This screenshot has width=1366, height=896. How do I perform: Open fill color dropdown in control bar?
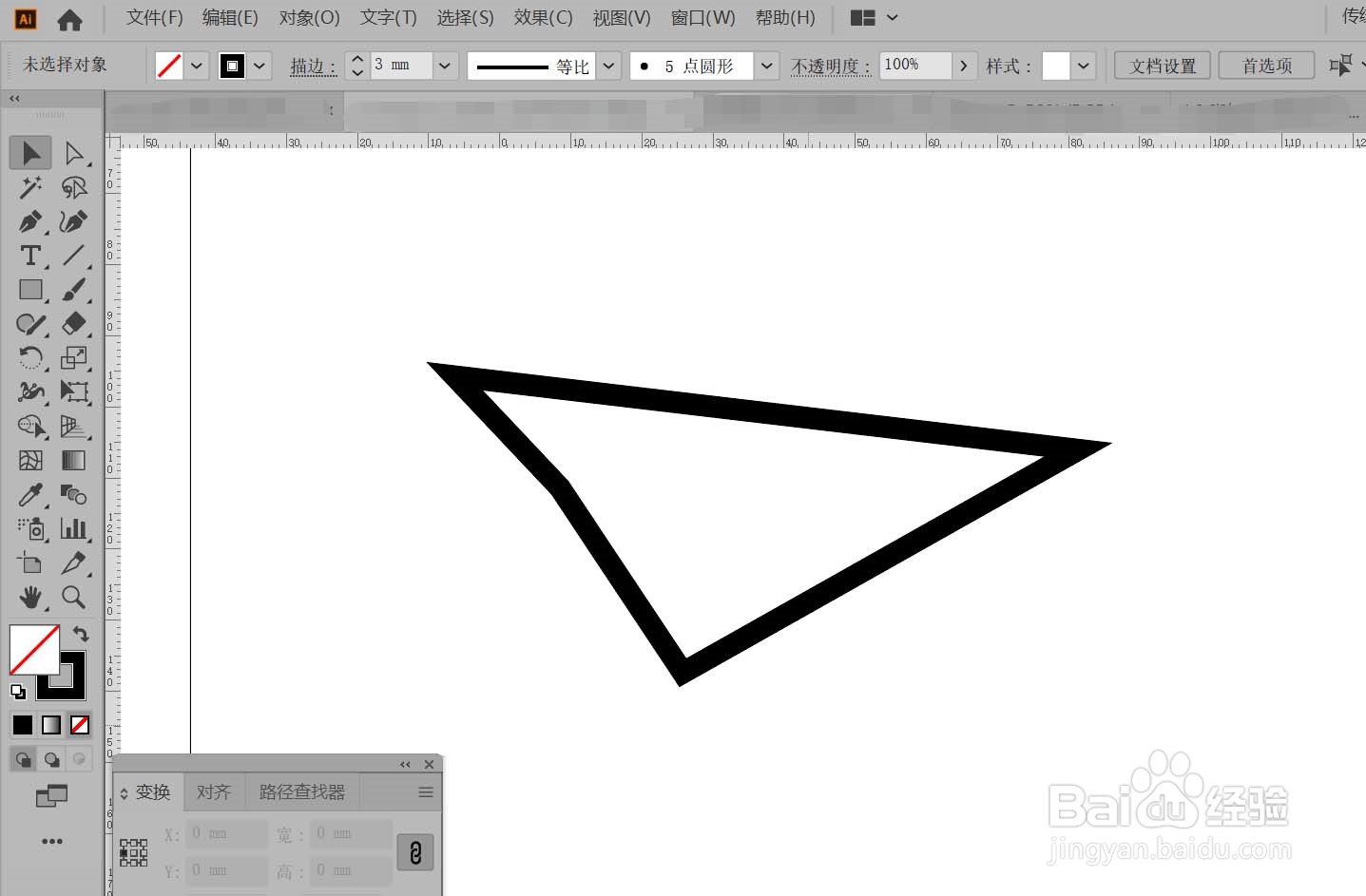tap(197, 66)
